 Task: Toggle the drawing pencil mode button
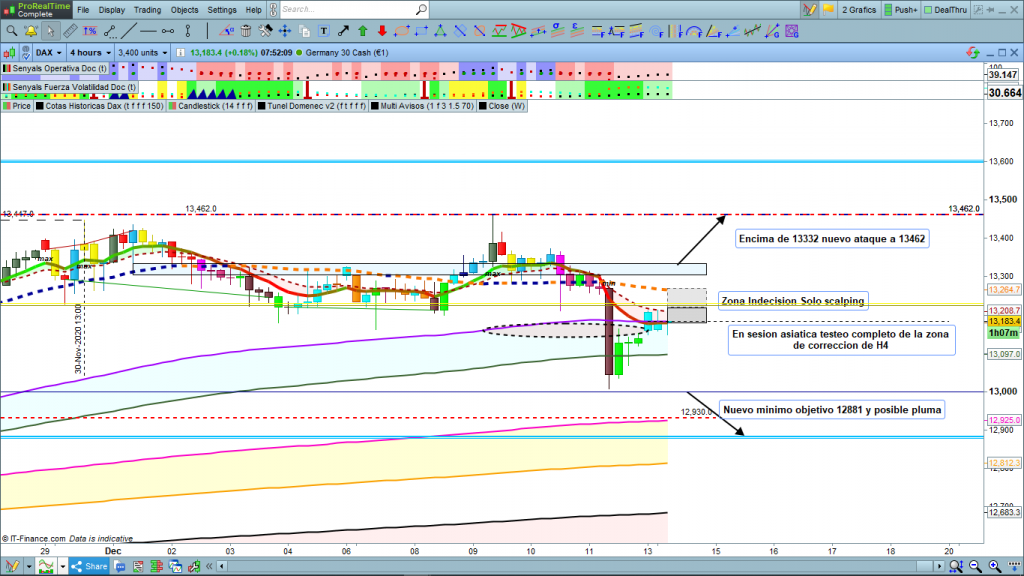(x=810, y=10)
